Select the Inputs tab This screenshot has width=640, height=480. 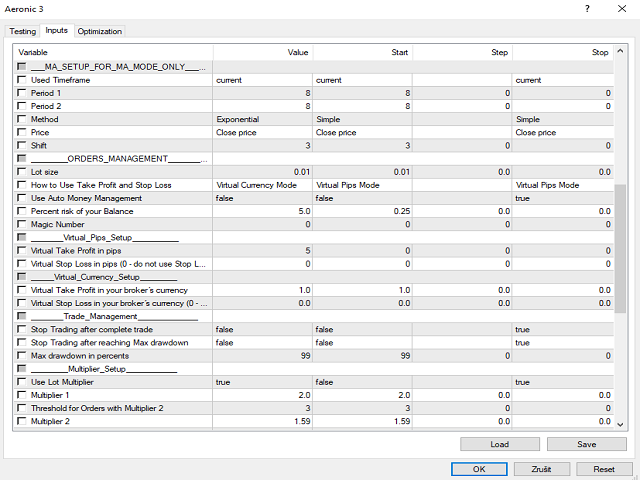point(57,31)
